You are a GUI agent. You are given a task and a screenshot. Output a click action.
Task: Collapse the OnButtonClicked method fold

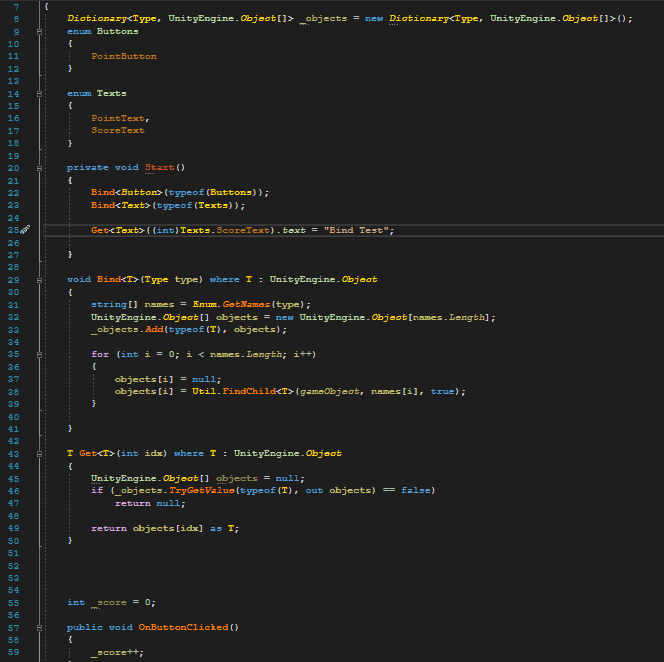click(39, 628)
